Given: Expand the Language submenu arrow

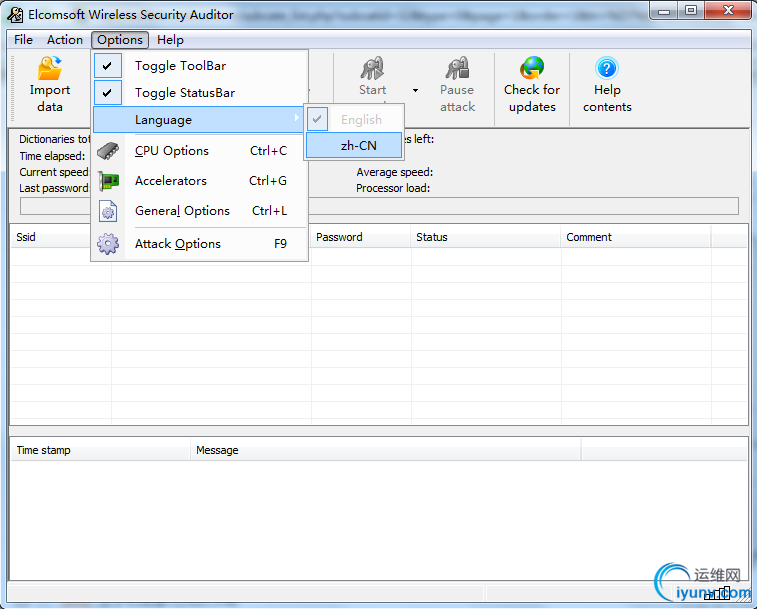Looking at the screenshot, I should click(296, 118).
